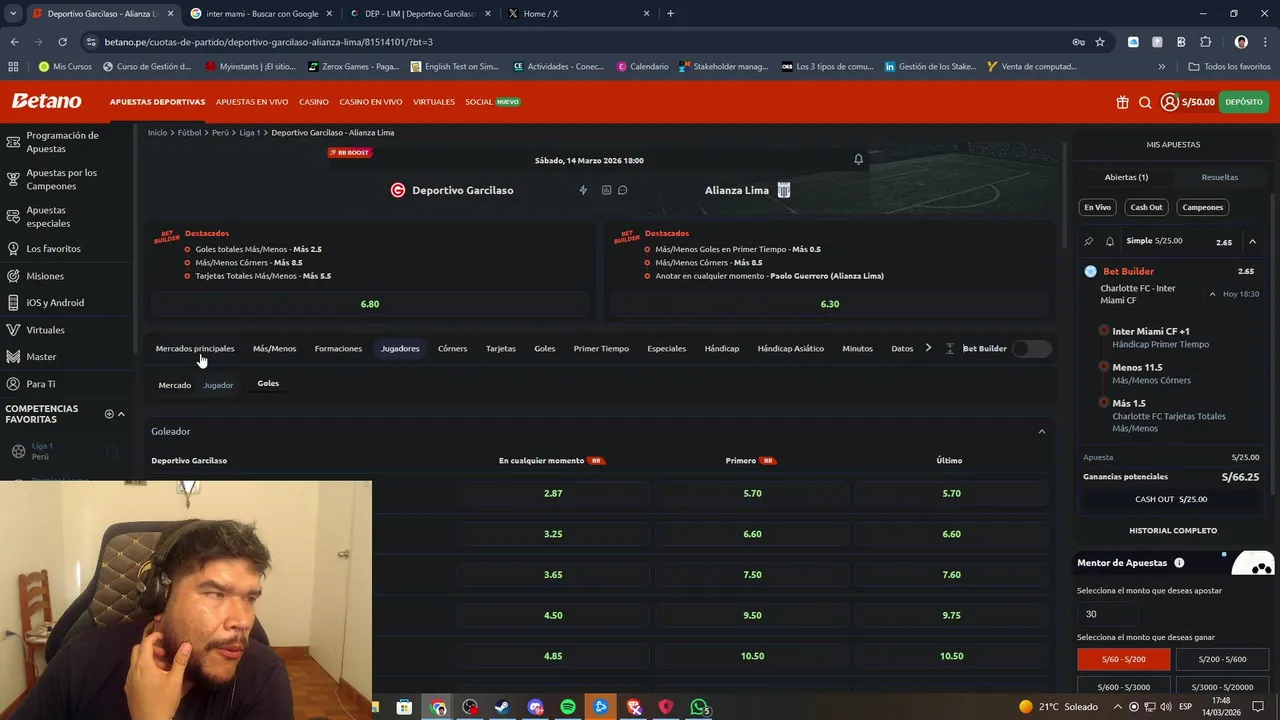This screenshot has width=1280, height=720.
Task: Click the browser address bar
Action: click(575, 42)
